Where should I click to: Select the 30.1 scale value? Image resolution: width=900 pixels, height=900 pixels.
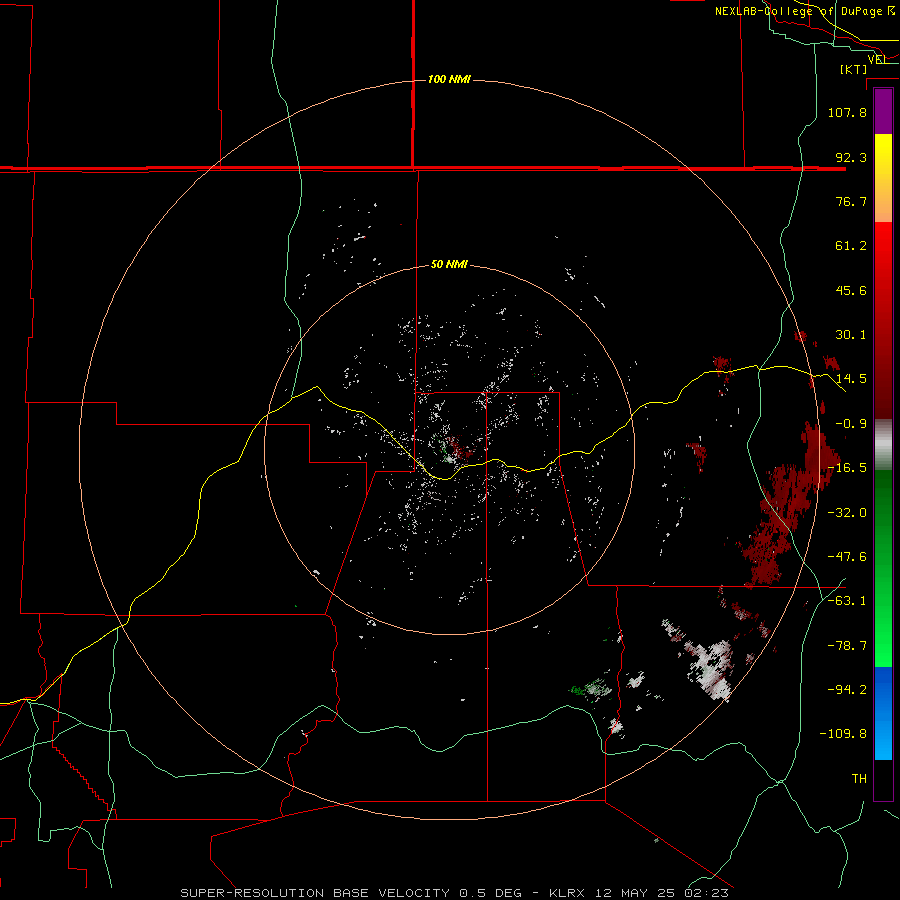(851, 335)
